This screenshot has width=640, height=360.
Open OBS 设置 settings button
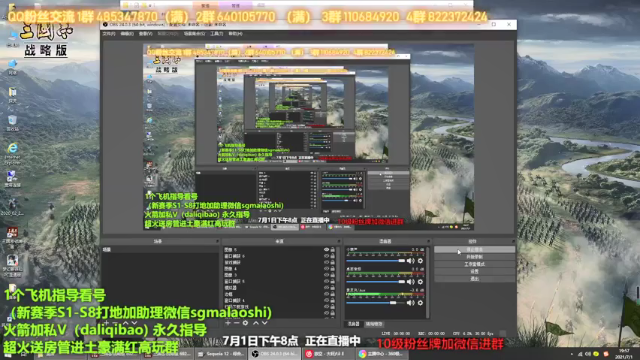pos(474,271)
